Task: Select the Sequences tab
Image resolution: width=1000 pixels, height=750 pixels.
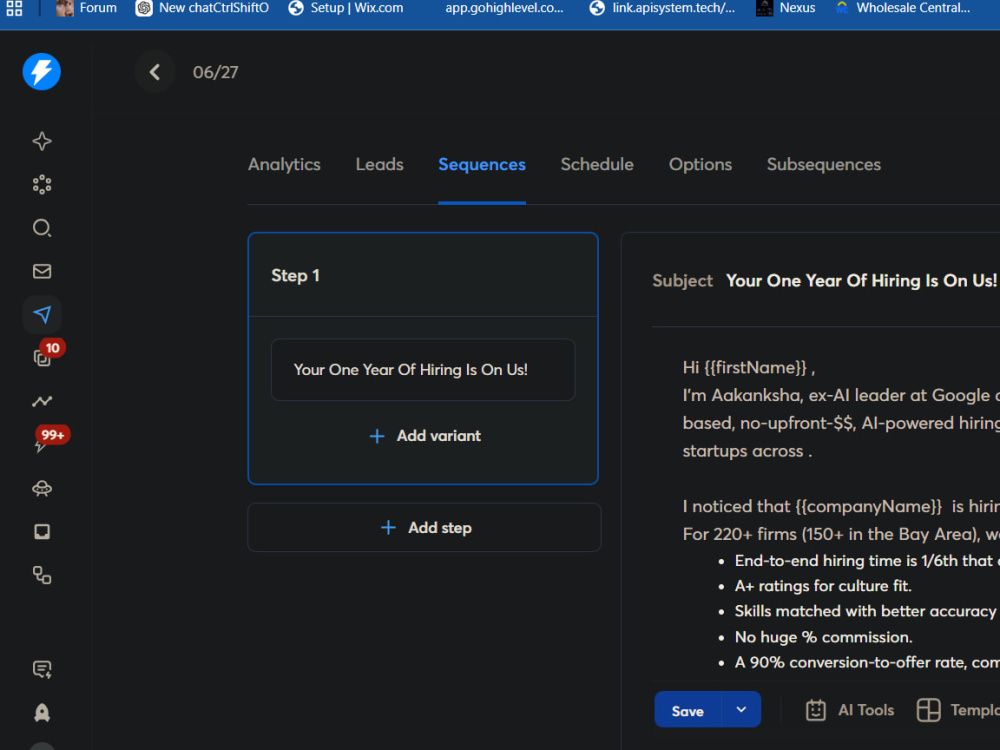Action: click(x=482, y=165)
